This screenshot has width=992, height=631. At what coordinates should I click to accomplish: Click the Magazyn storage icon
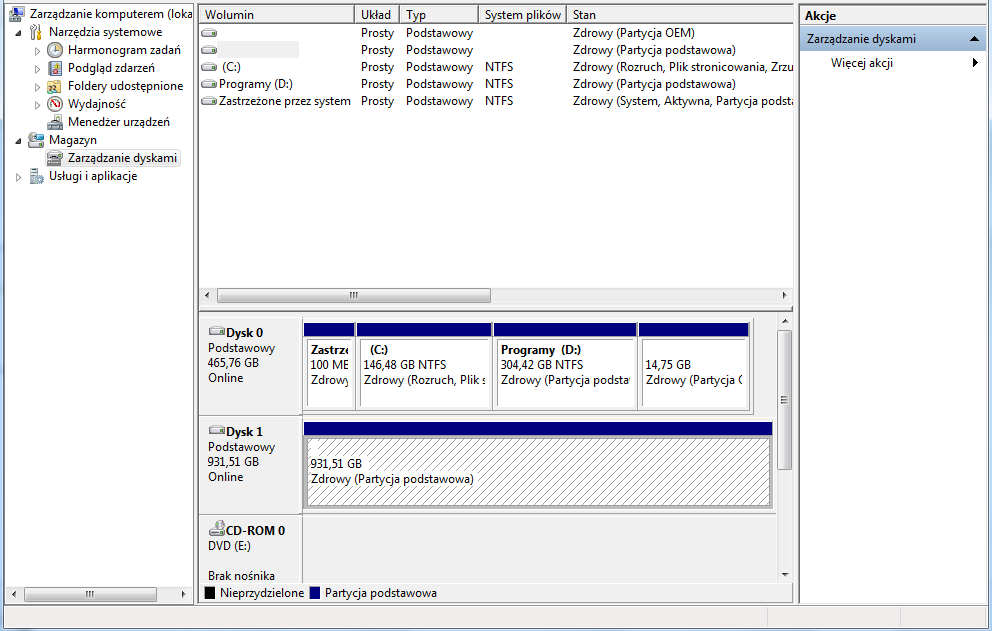36,140
